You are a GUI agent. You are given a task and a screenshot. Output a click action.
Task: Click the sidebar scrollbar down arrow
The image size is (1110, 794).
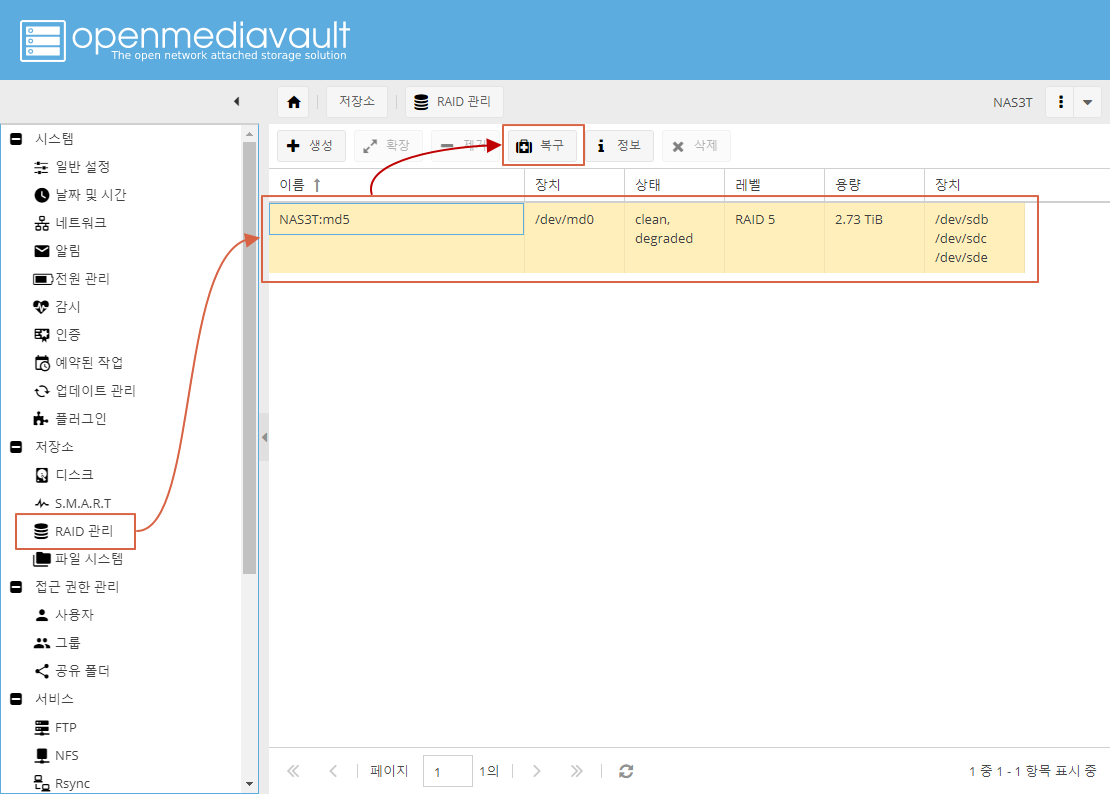[x=249, y=784]
